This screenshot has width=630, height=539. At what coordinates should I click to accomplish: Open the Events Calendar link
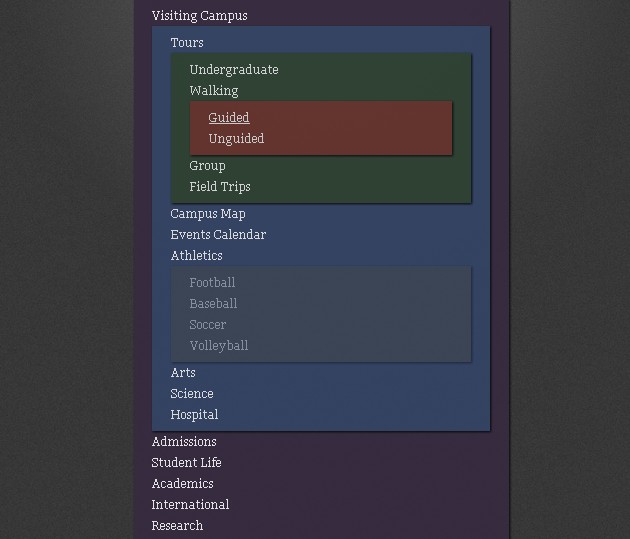click(218, 235)
